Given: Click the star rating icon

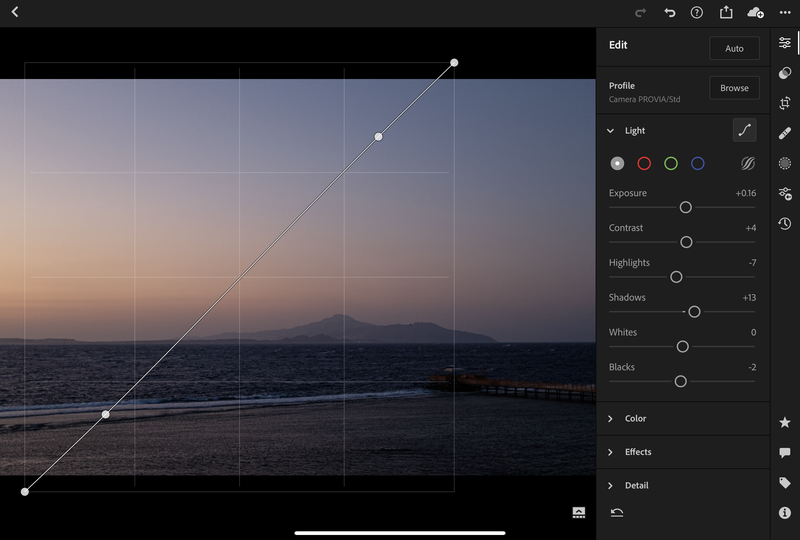Looking at the screenshot, I should coord(785,422).
